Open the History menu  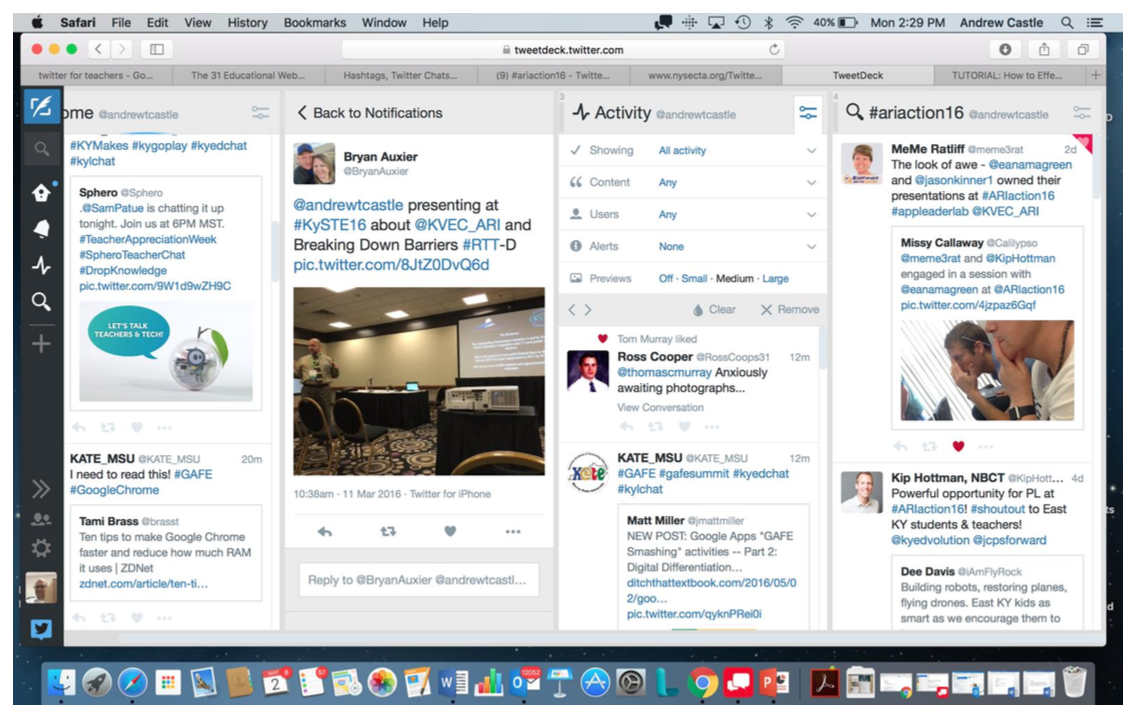pyautogui.click(x=248, y=22)
